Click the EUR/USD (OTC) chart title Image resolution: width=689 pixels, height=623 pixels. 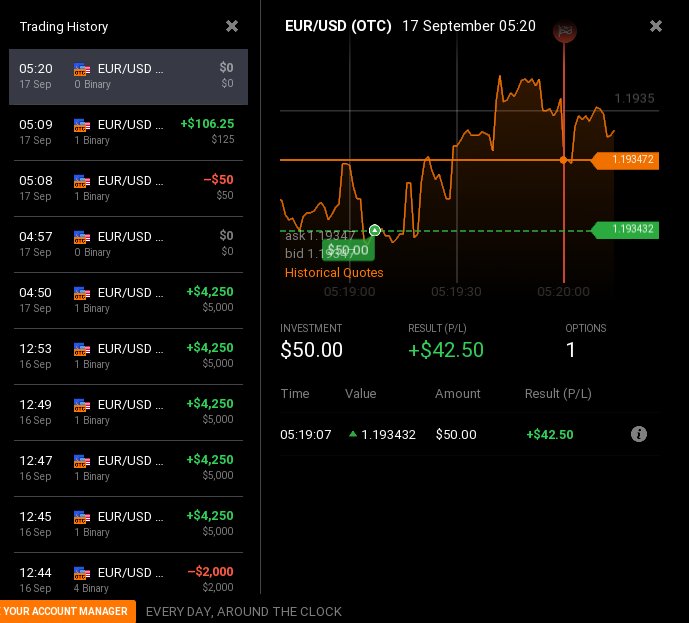(338, 26)
